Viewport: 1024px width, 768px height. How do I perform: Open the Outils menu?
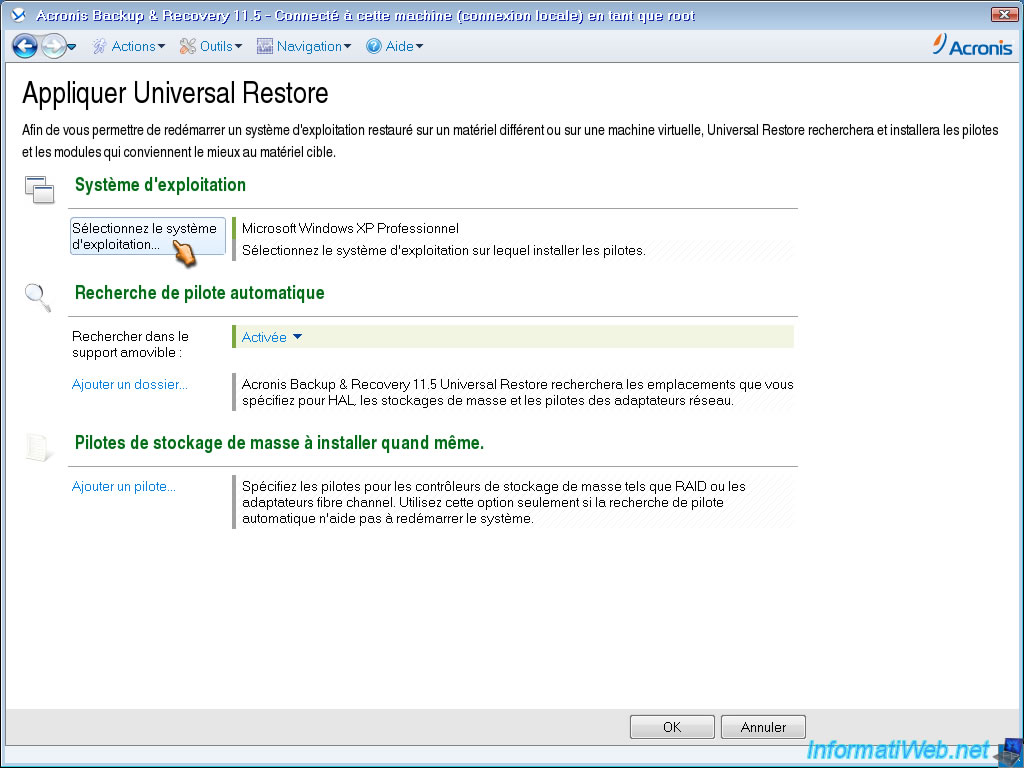[x=221, y=46]
